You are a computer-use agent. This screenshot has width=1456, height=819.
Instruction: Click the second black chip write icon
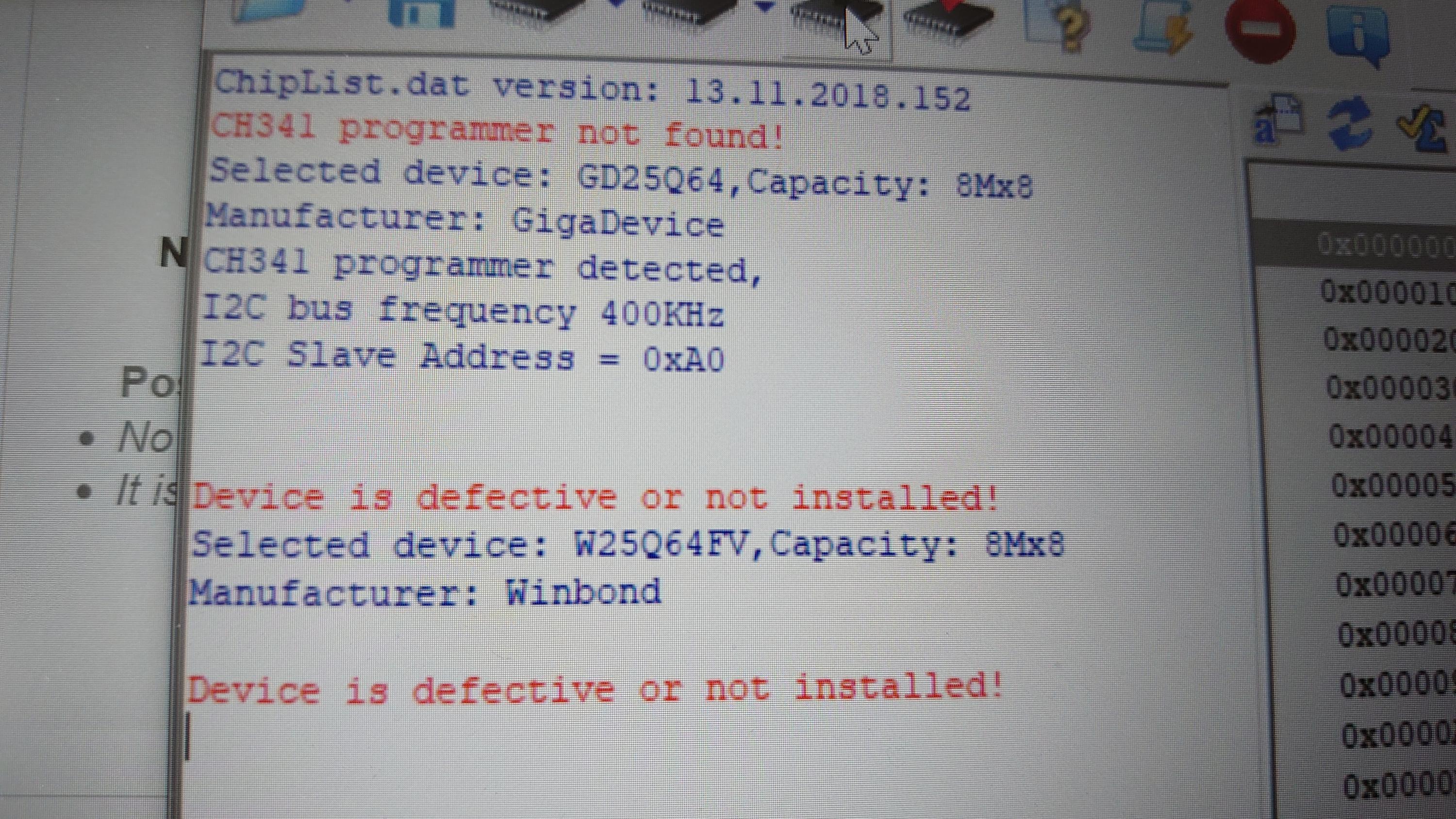point(690,11)
